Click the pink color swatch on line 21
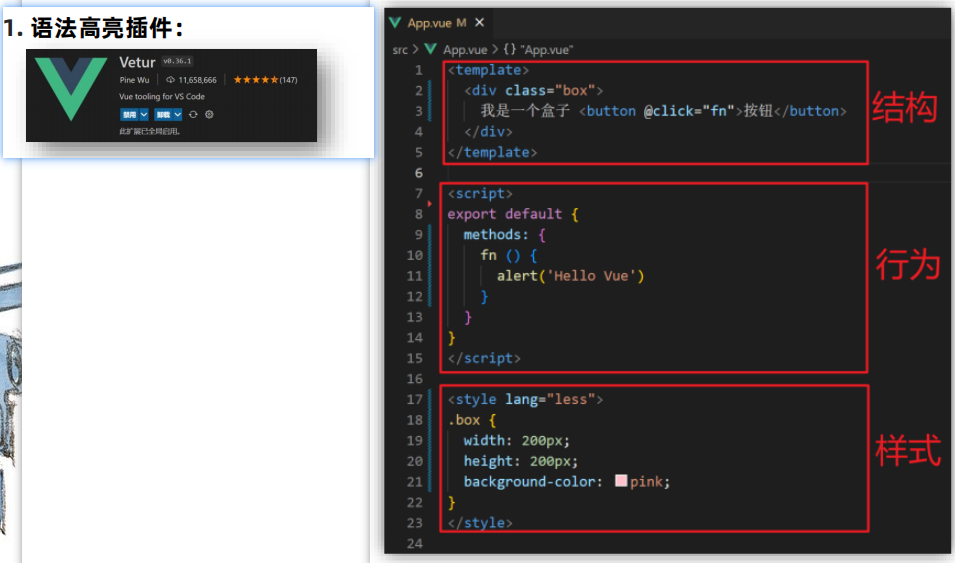This screenshot has height=563, width=955. click(x=621, y=481)
